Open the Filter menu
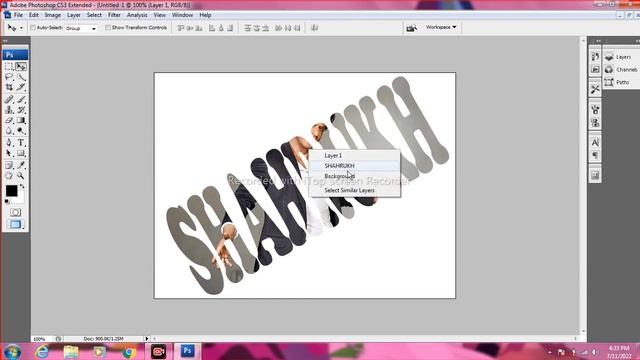Screen dimensions: 640x360 pos(114,15)
